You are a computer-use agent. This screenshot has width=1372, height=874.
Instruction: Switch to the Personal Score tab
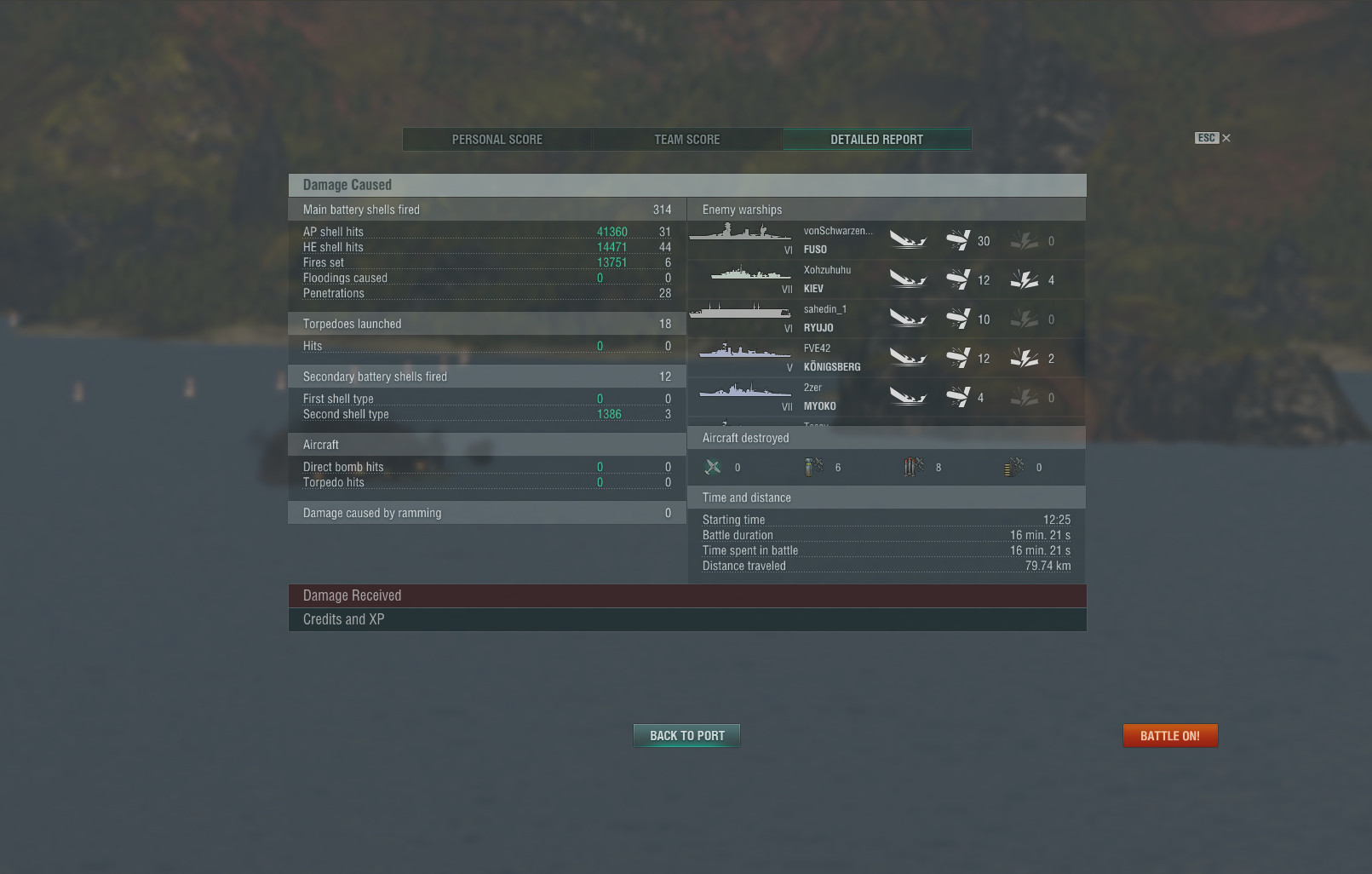tap(497, 140)
